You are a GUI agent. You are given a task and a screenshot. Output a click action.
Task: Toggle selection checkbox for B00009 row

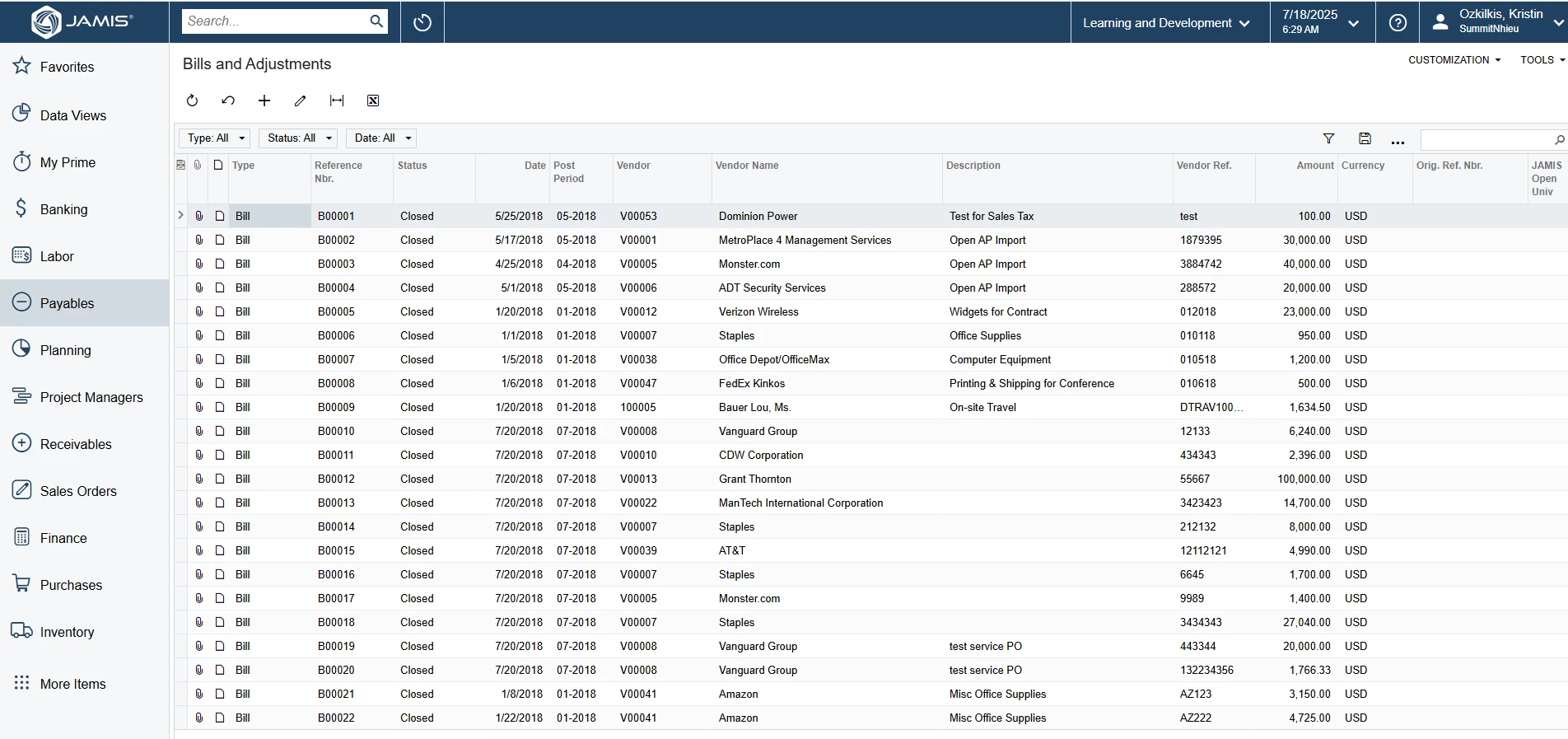(220, 407)
